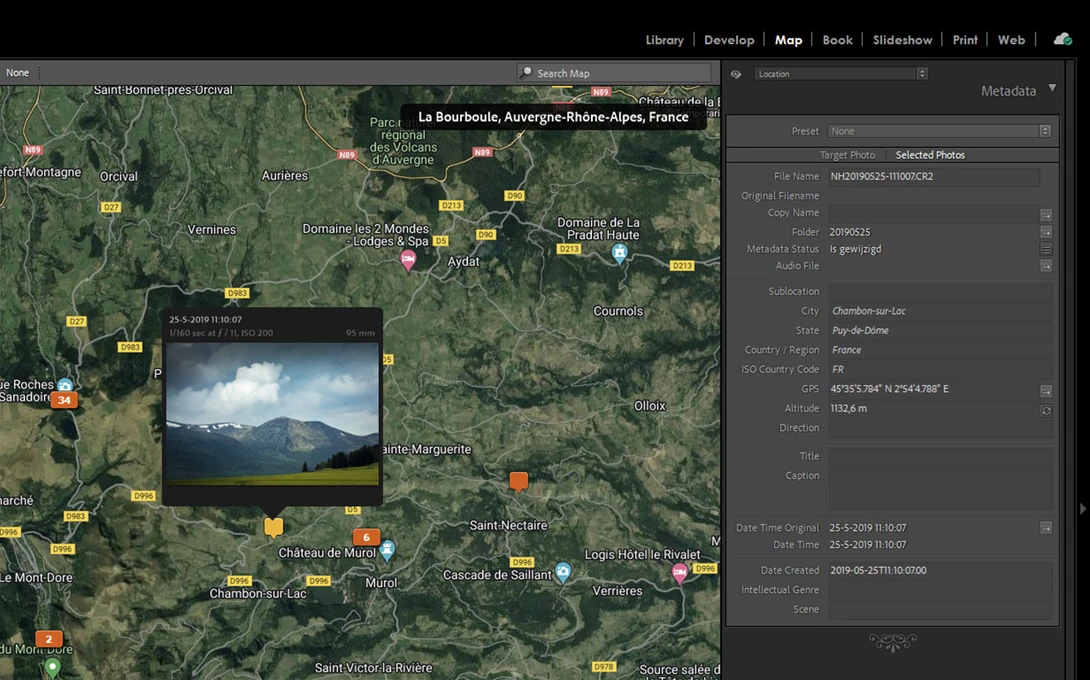
Task: Collapse the Metadata panel triangle
Action: (x=1052, y=88)
